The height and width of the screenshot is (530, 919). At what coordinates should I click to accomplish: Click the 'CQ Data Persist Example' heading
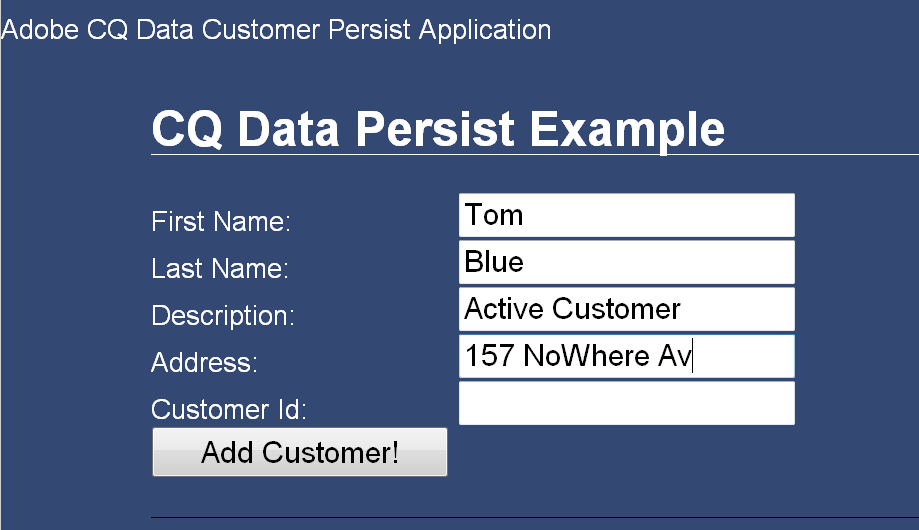point(437,130)
